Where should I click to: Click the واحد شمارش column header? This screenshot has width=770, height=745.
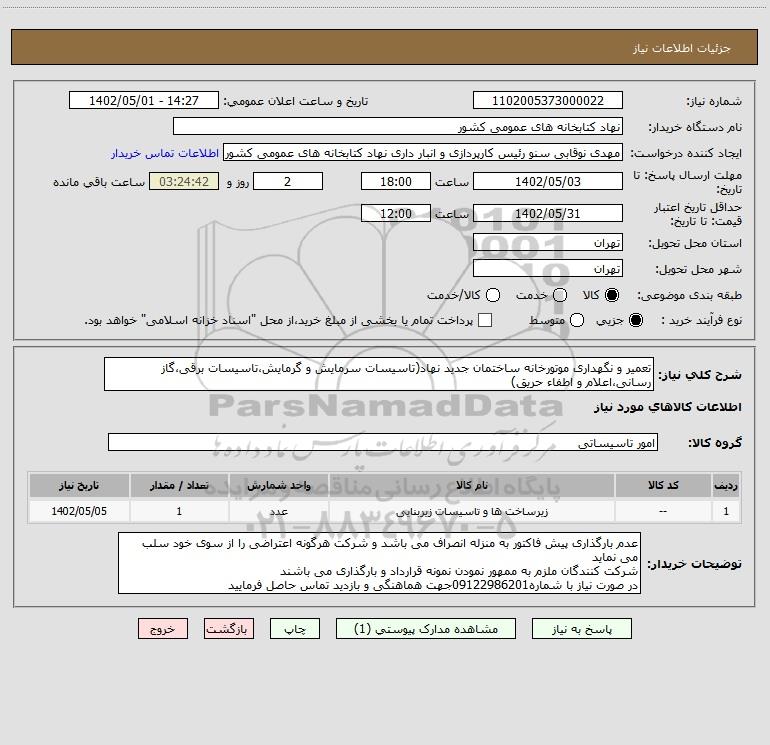coord(278,485)
